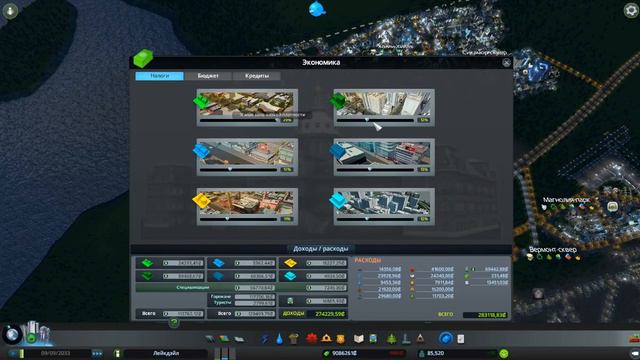Open the Districts tool menu

(239, 339)
